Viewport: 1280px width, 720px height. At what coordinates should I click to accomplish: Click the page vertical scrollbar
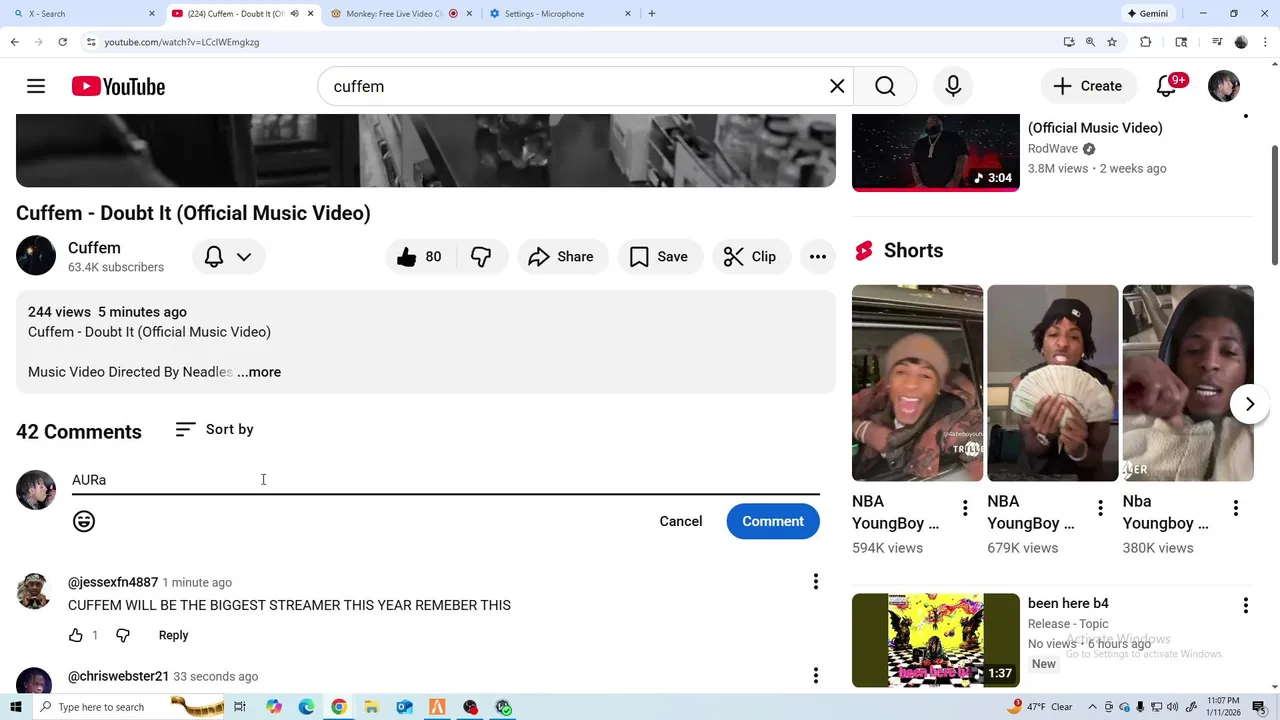point(1274,205)
